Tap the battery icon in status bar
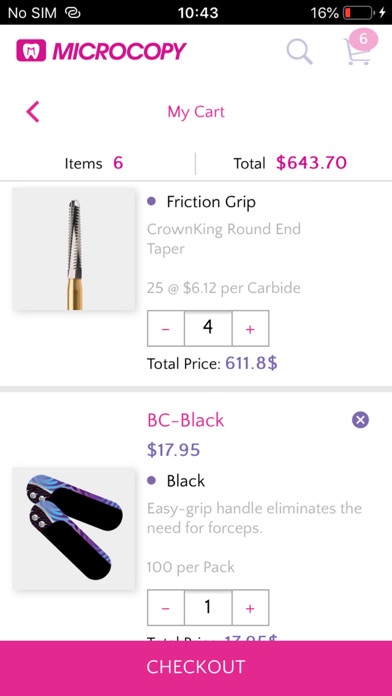Screen dimensions: 392x696 click(358, 13)
